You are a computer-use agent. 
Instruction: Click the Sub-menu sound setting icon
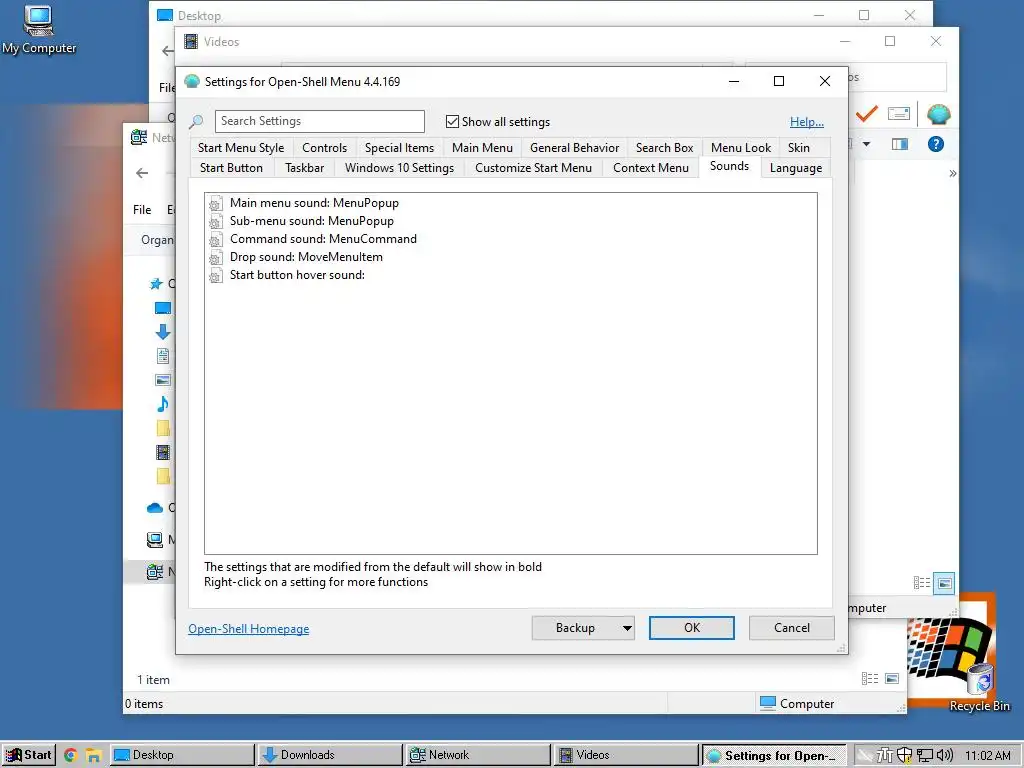pos(216,221)
